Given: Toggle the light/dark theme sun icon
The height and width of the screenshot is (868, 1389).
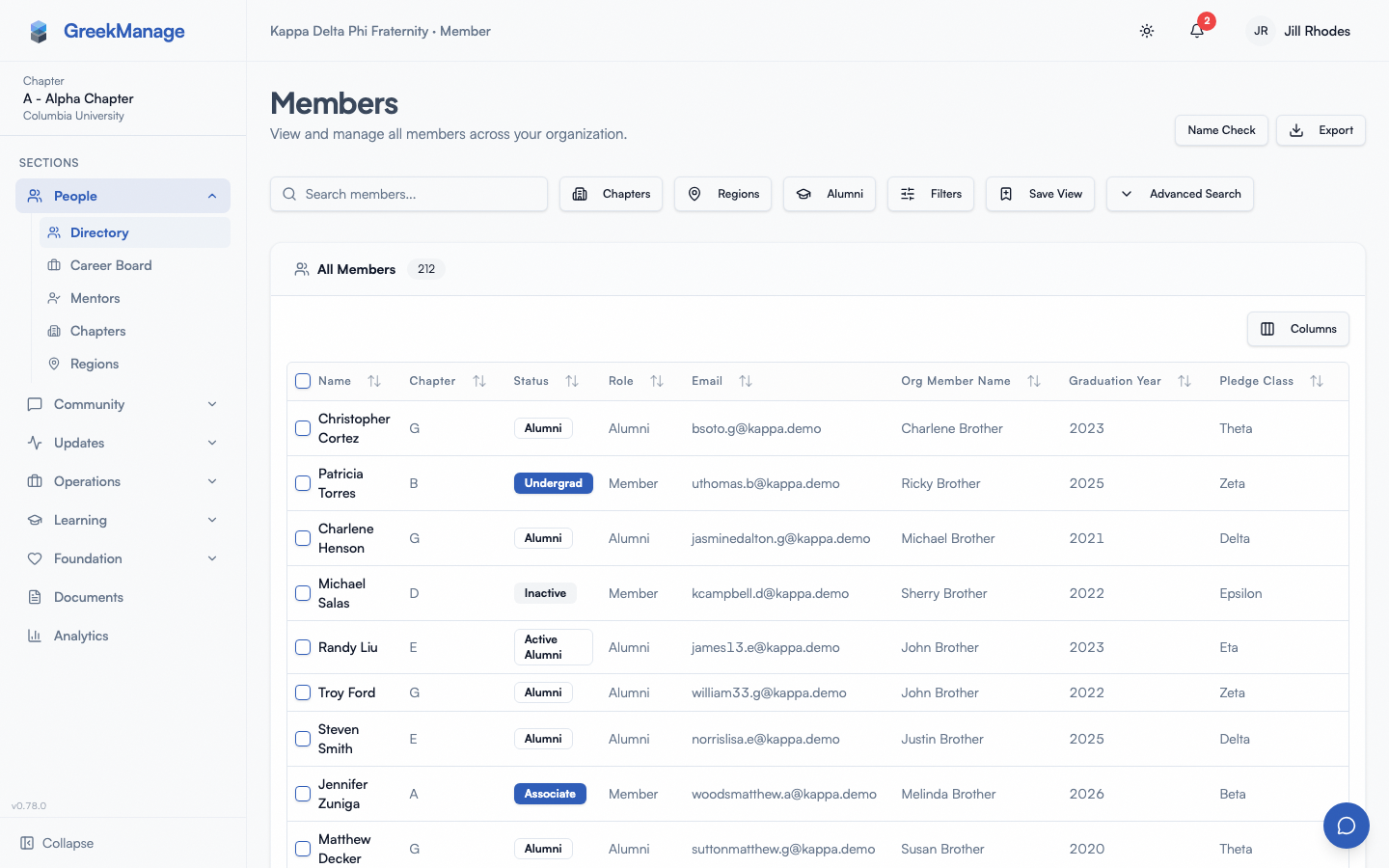Looking at the screenshot, I should click(x=1147, y=31).
